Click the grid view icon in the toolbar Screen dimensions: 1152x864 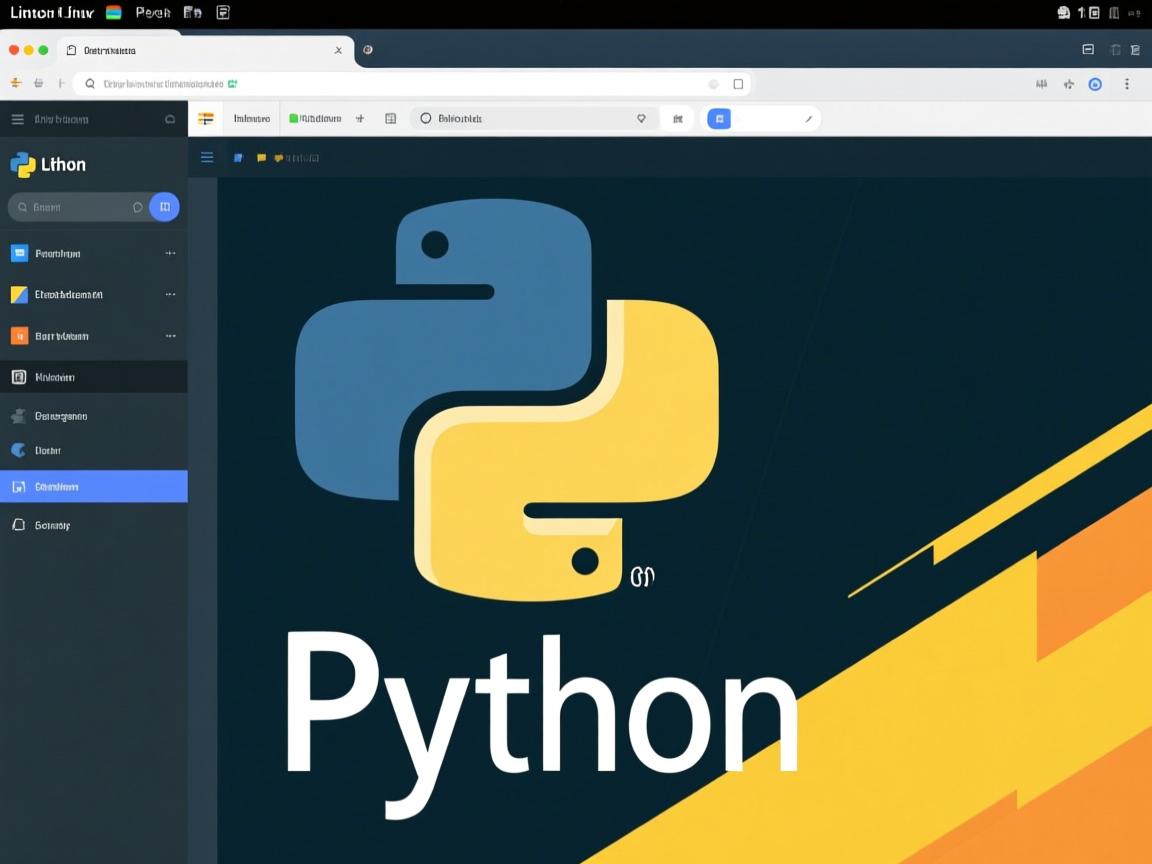[389, 118]
